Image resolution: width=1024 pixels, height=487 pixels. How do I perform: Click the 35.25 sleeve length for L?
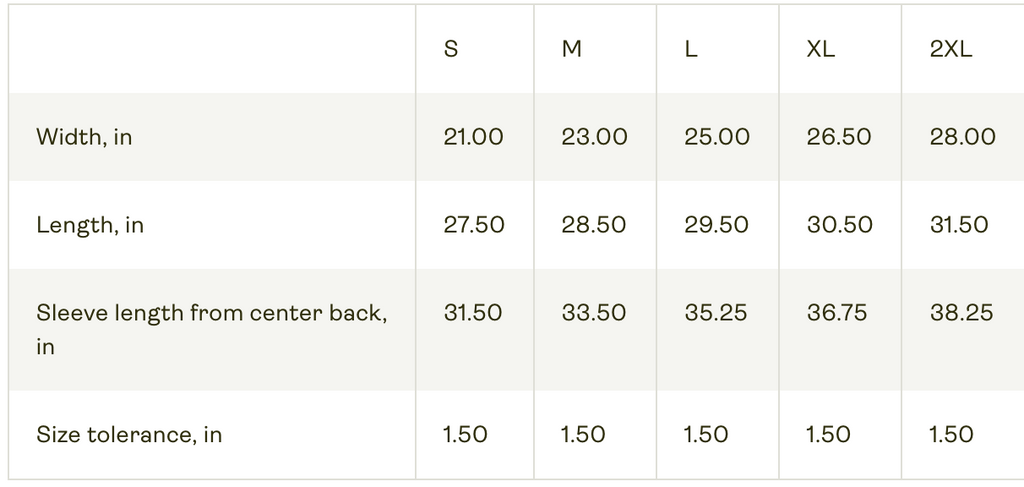(x=716, y=313)
